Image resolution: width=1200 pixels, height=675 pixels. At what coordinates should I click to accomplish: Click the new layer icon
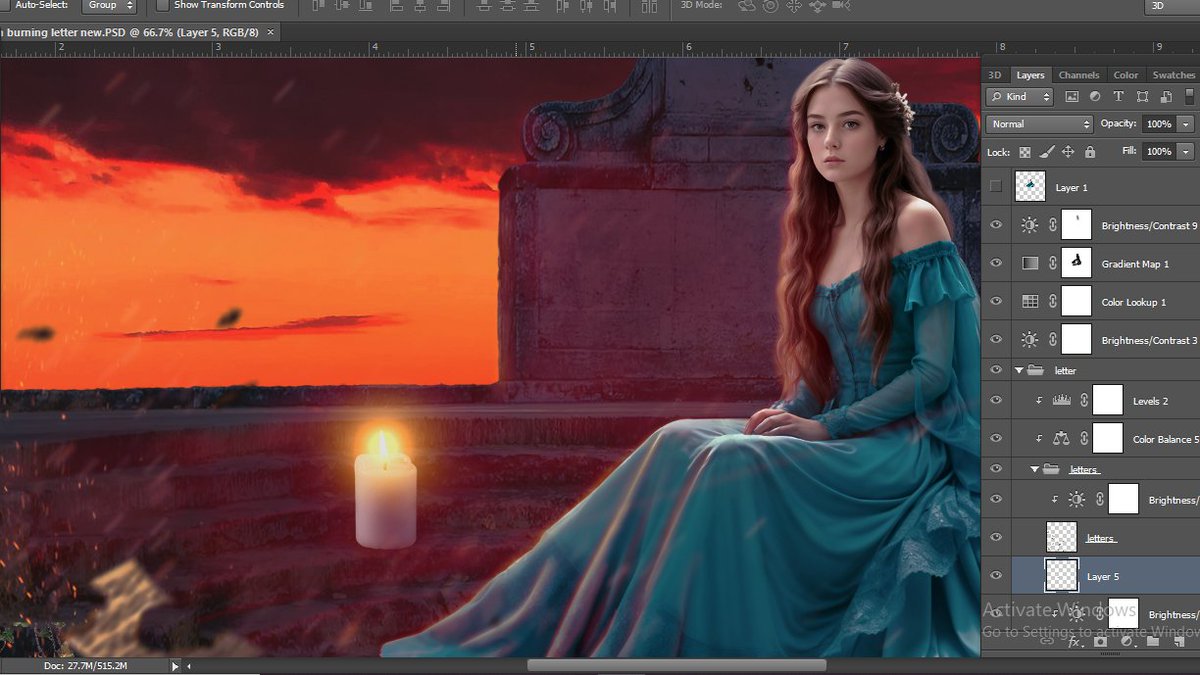[x=1179, y=642]
